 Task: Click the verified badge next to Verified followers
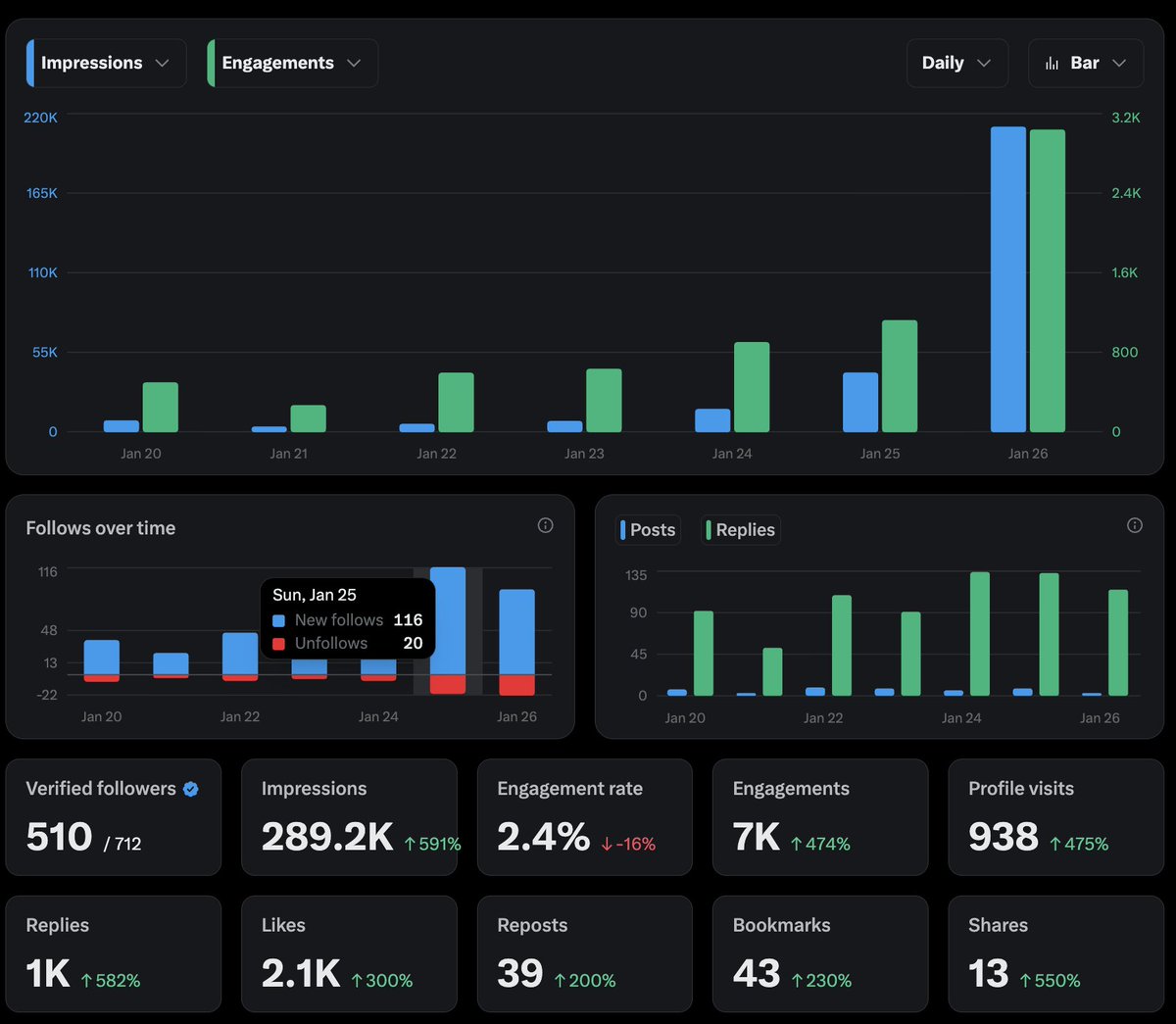[191, 789]
